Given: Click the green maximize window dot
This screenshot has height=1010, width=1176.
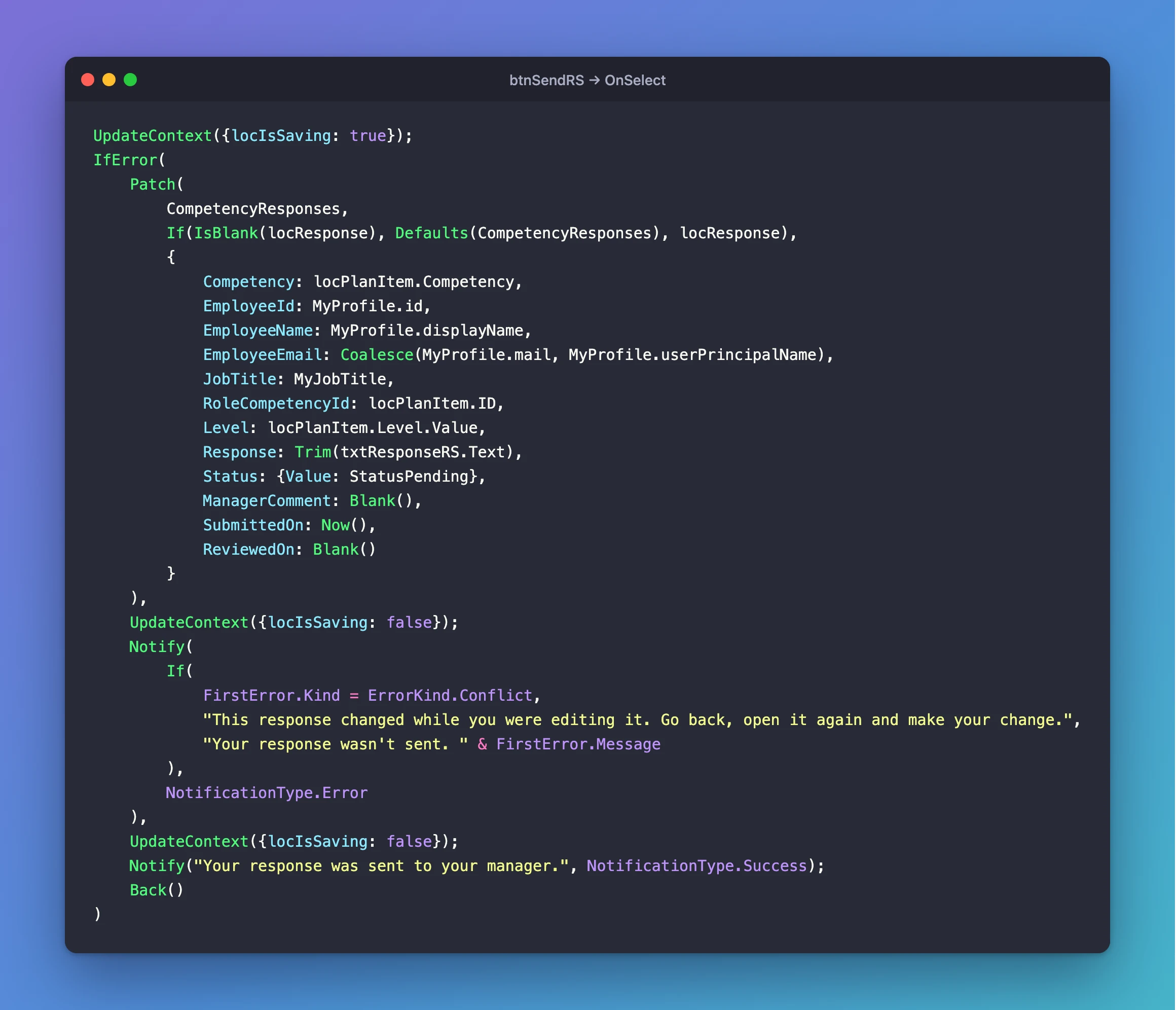Looking at the screenshot, I should pos(130,80).
